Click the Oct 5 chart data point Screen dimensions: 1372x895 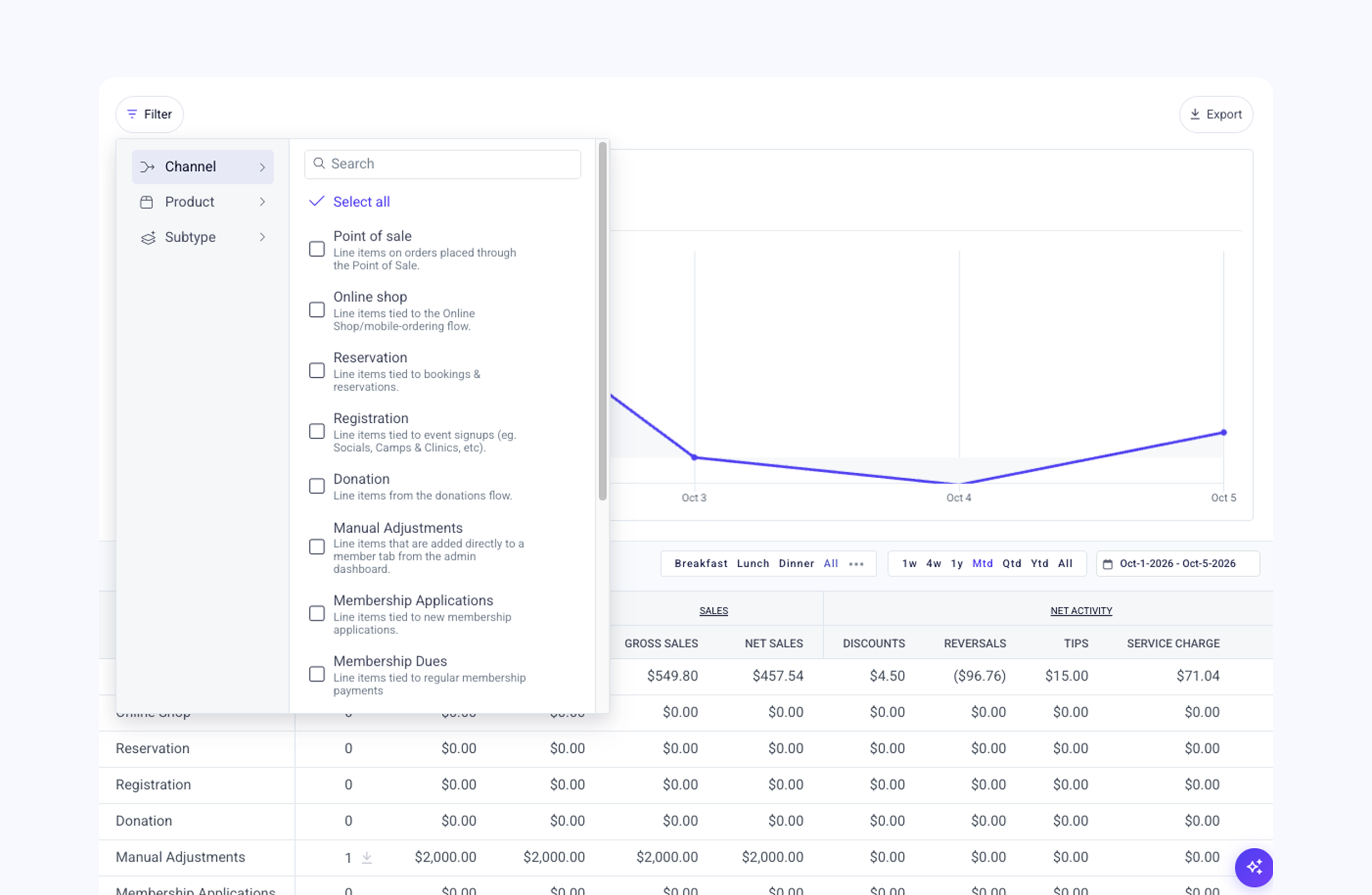(x=1223, y=433)
